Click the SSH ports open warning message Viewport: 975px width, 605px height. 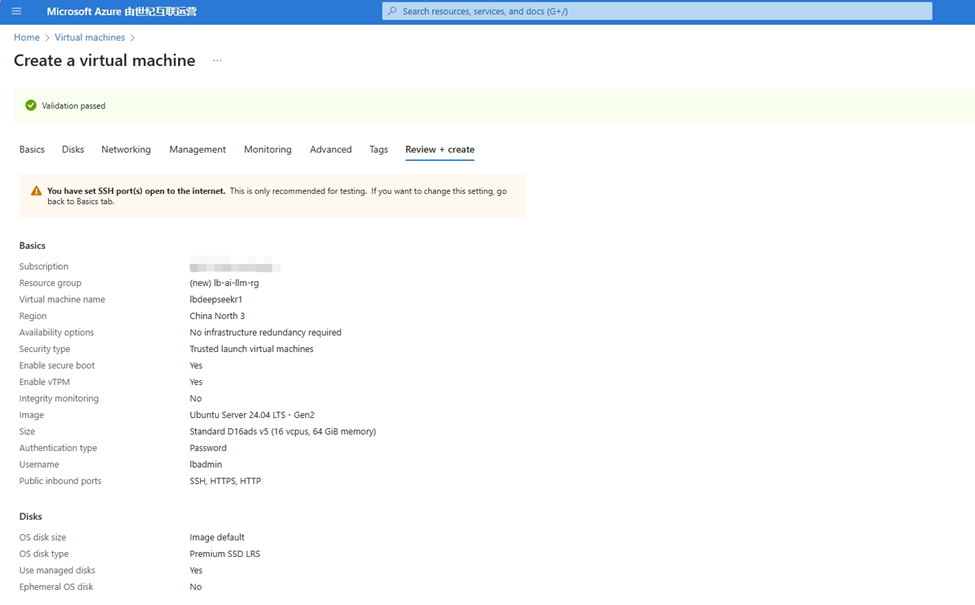click(x=277, y=196)
